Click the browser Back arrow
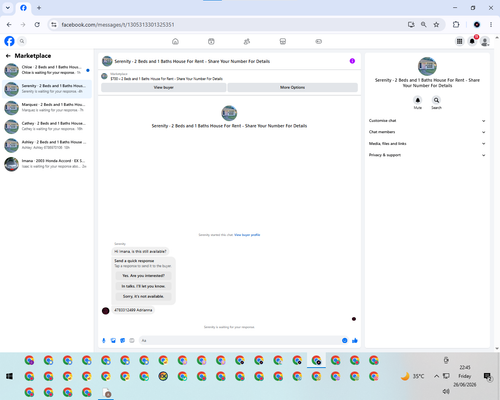500x400 pixels. [9, 25]
